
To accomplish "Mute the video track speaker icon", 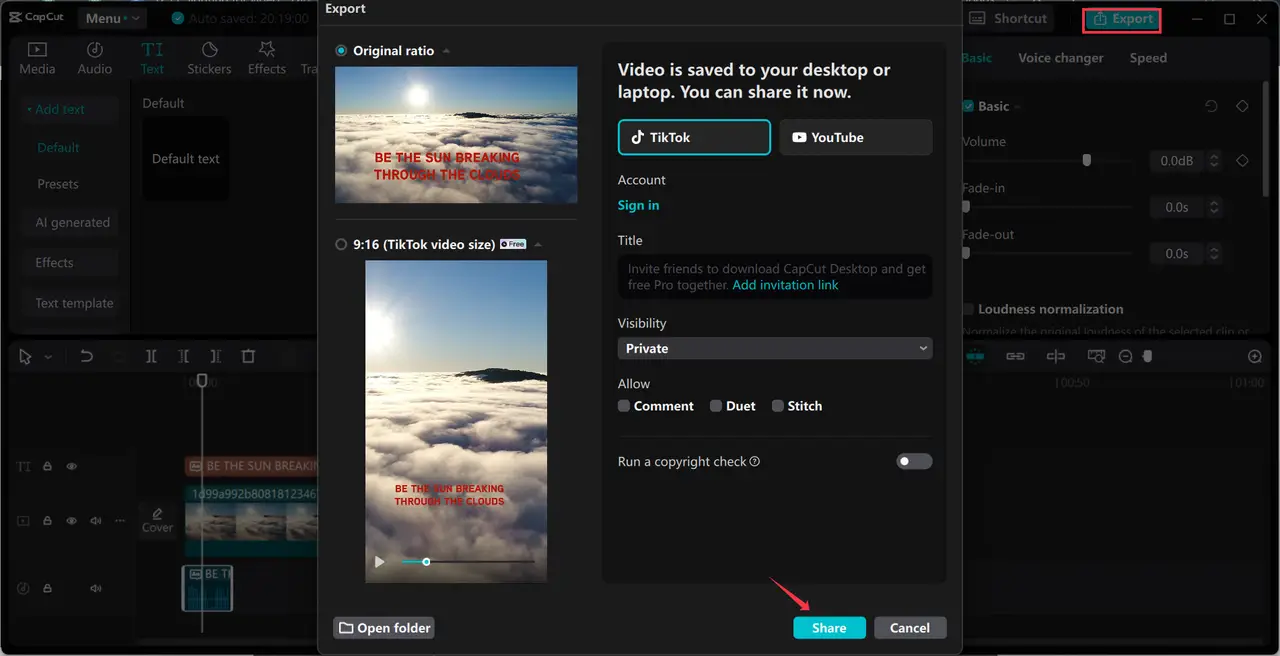I will (x=96, y=521).
